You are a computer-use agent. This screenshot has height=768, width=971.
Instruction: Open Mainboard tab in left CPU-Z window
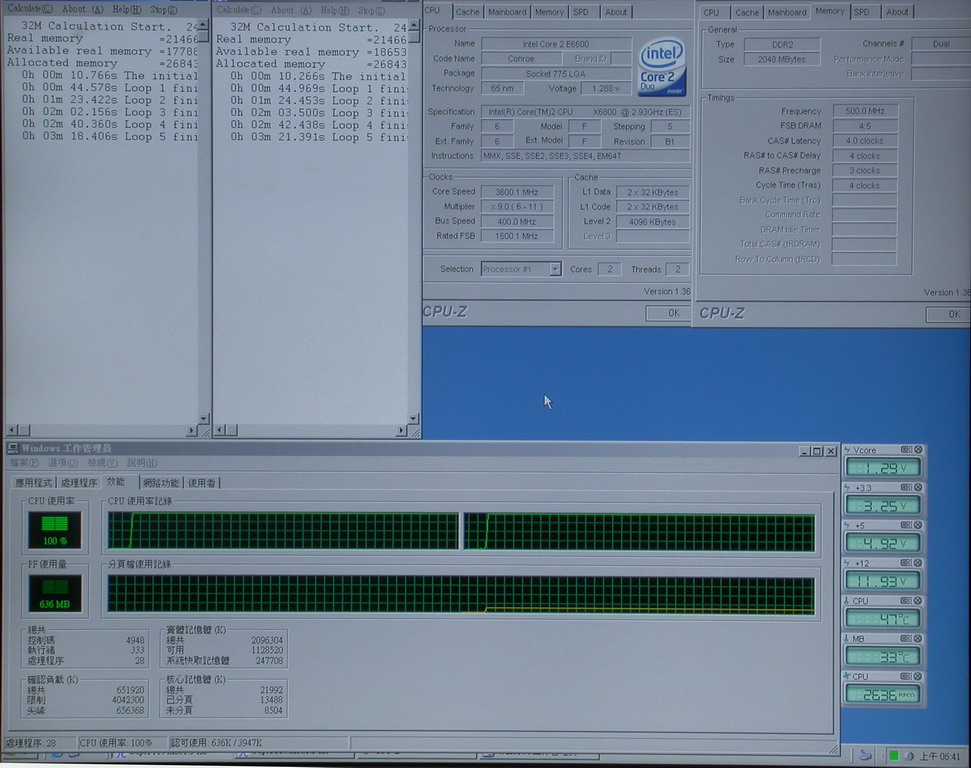pos(507,12)
